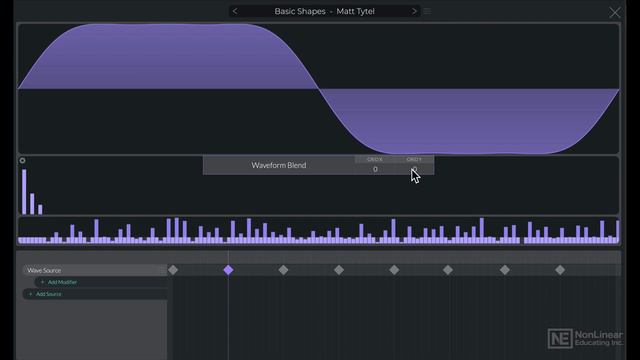Select the third keyframe diamond on timeline
Screen dimensions: 640x360
283,270
